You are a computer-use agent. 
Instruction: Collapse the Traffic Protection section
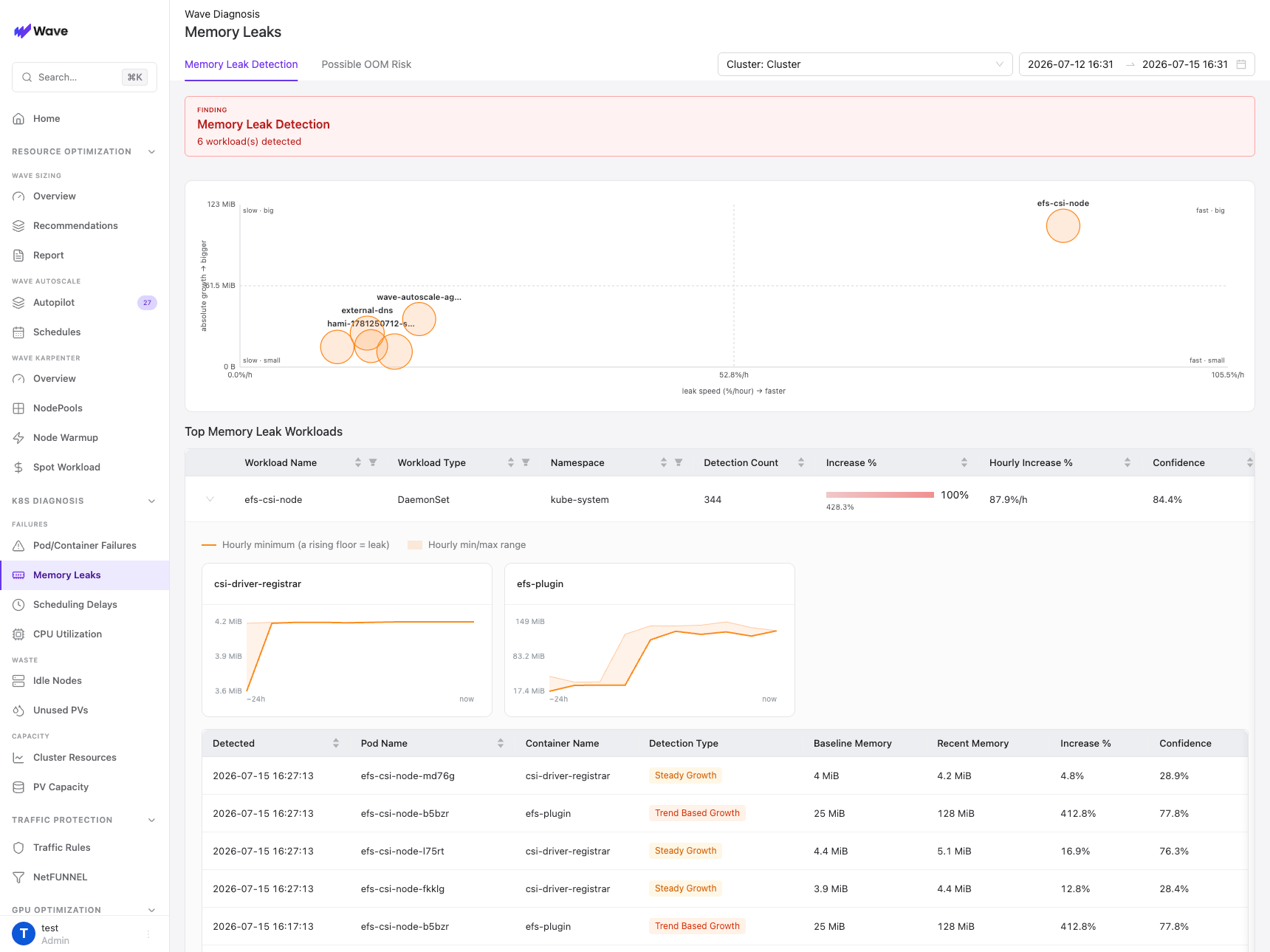coord(151,820)
